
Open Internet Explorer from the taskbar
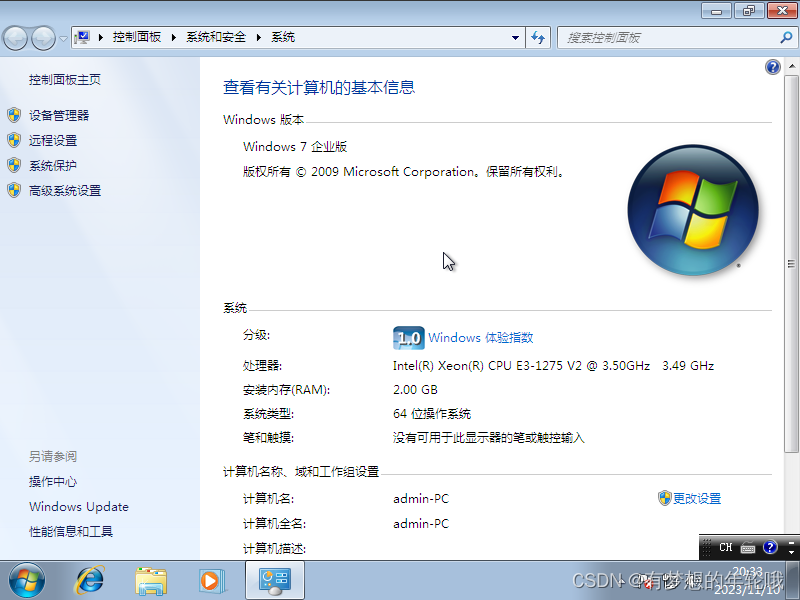click(90, 580)
